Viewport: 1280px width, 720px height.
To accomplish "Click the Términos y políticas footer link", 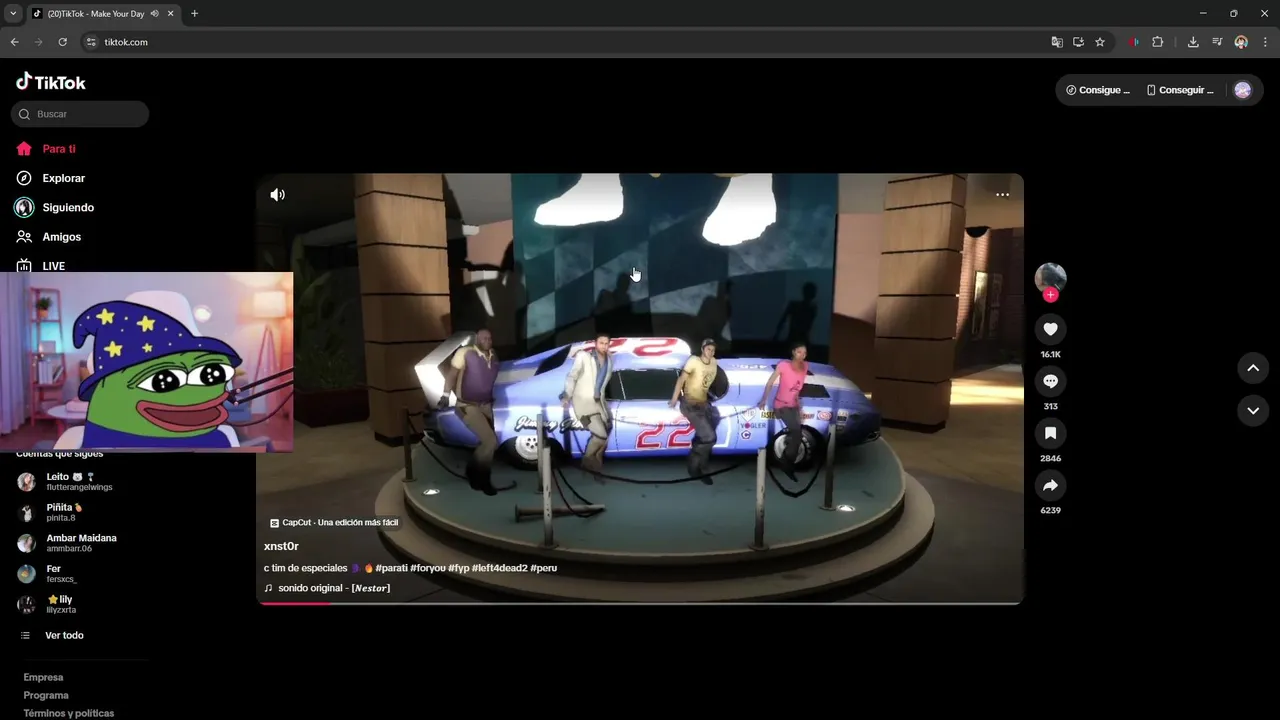I will [69, 713].
